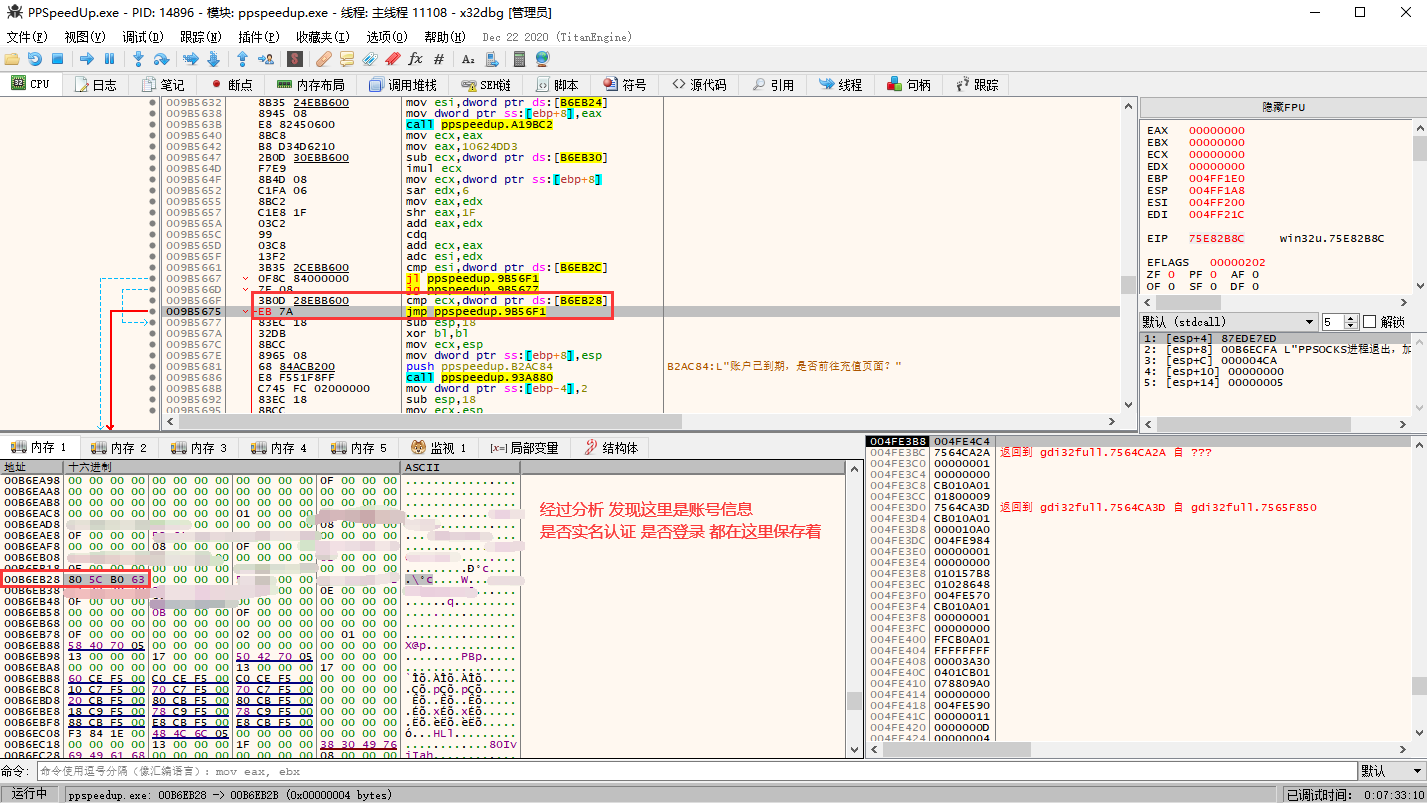
Task: Open the calculator toolbar icon
Action: click(519, 59)
